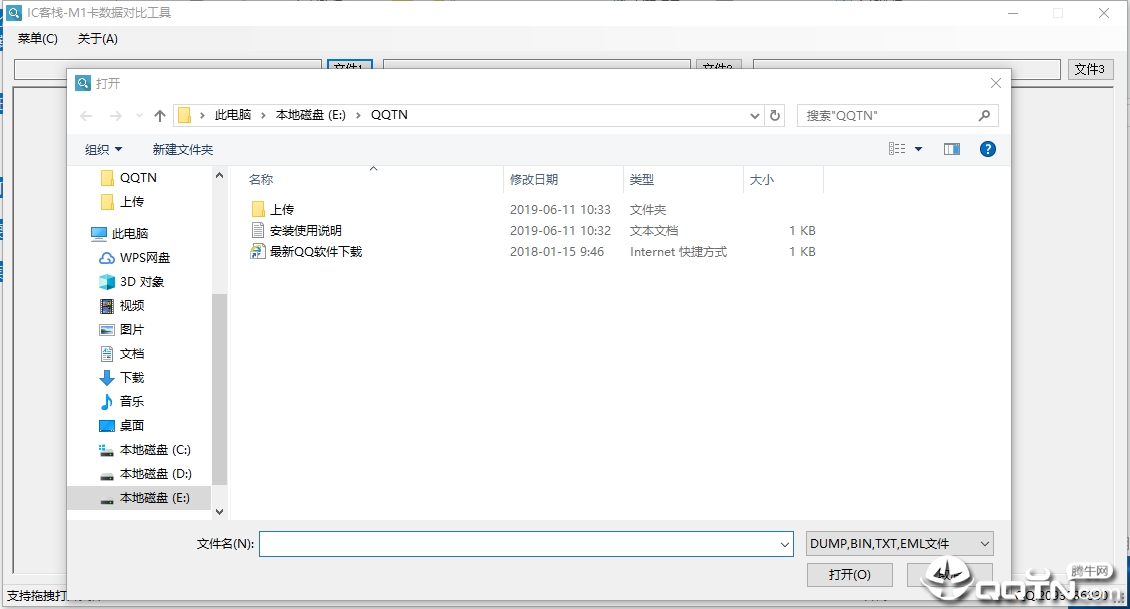The height and width of the screenshot is (609, 1130).
Task: Click the 最新QQ软件下载 shortcut icon
Action: [258, 252]
